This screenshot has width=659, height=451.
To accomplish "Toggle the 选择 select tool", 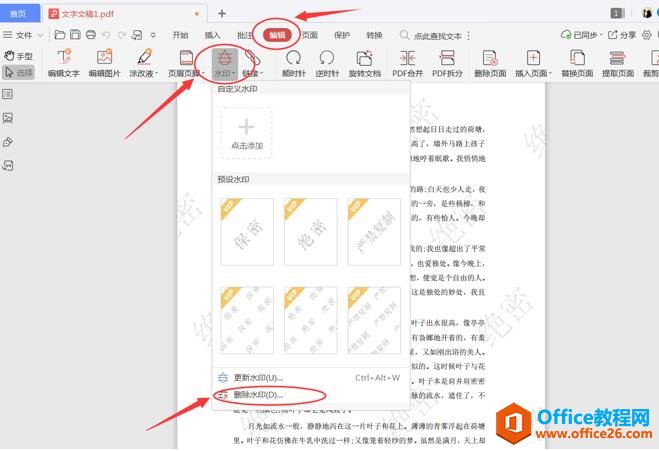I will (x=19, y=72).
